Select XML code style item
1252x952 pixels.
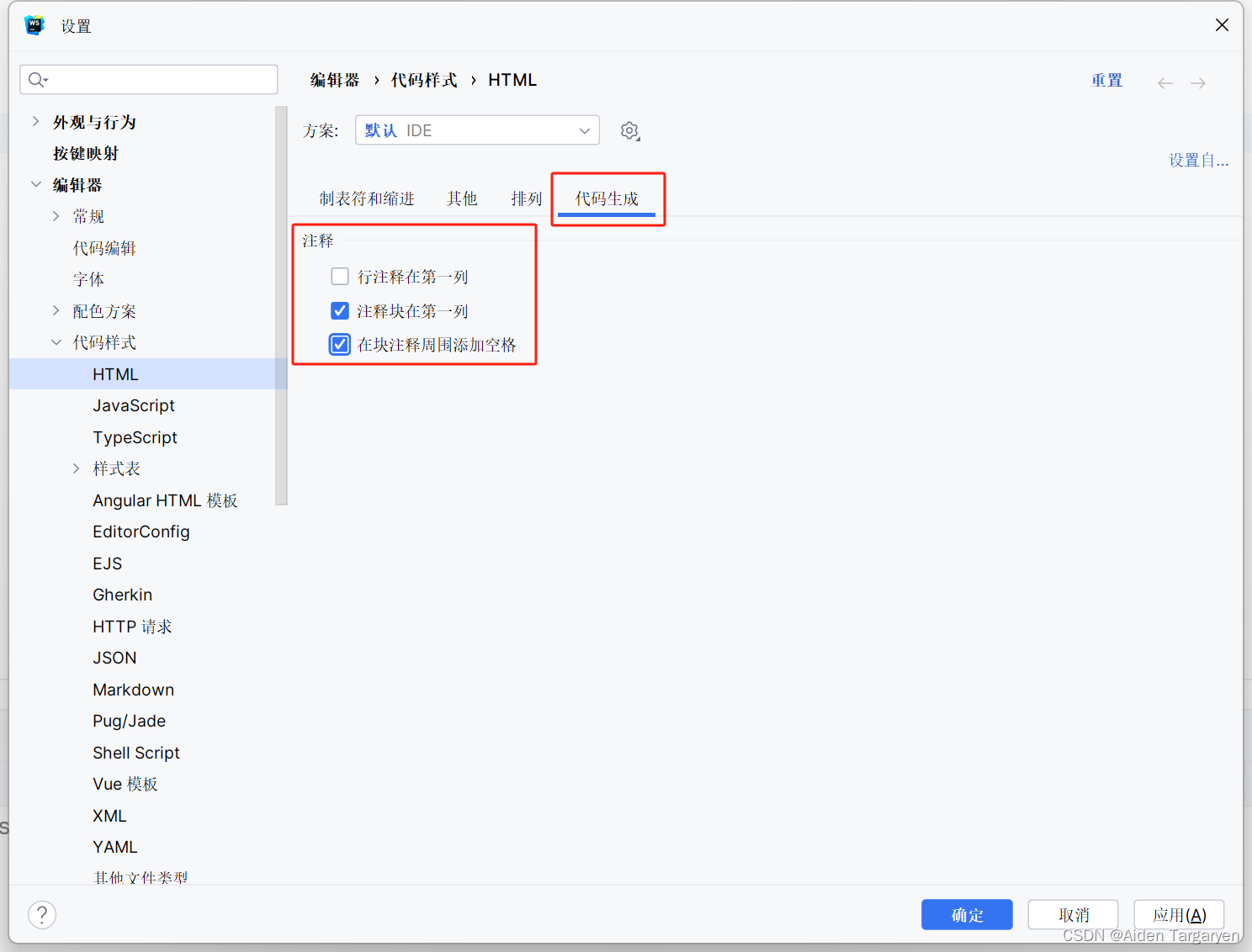[x=109, y=816]
